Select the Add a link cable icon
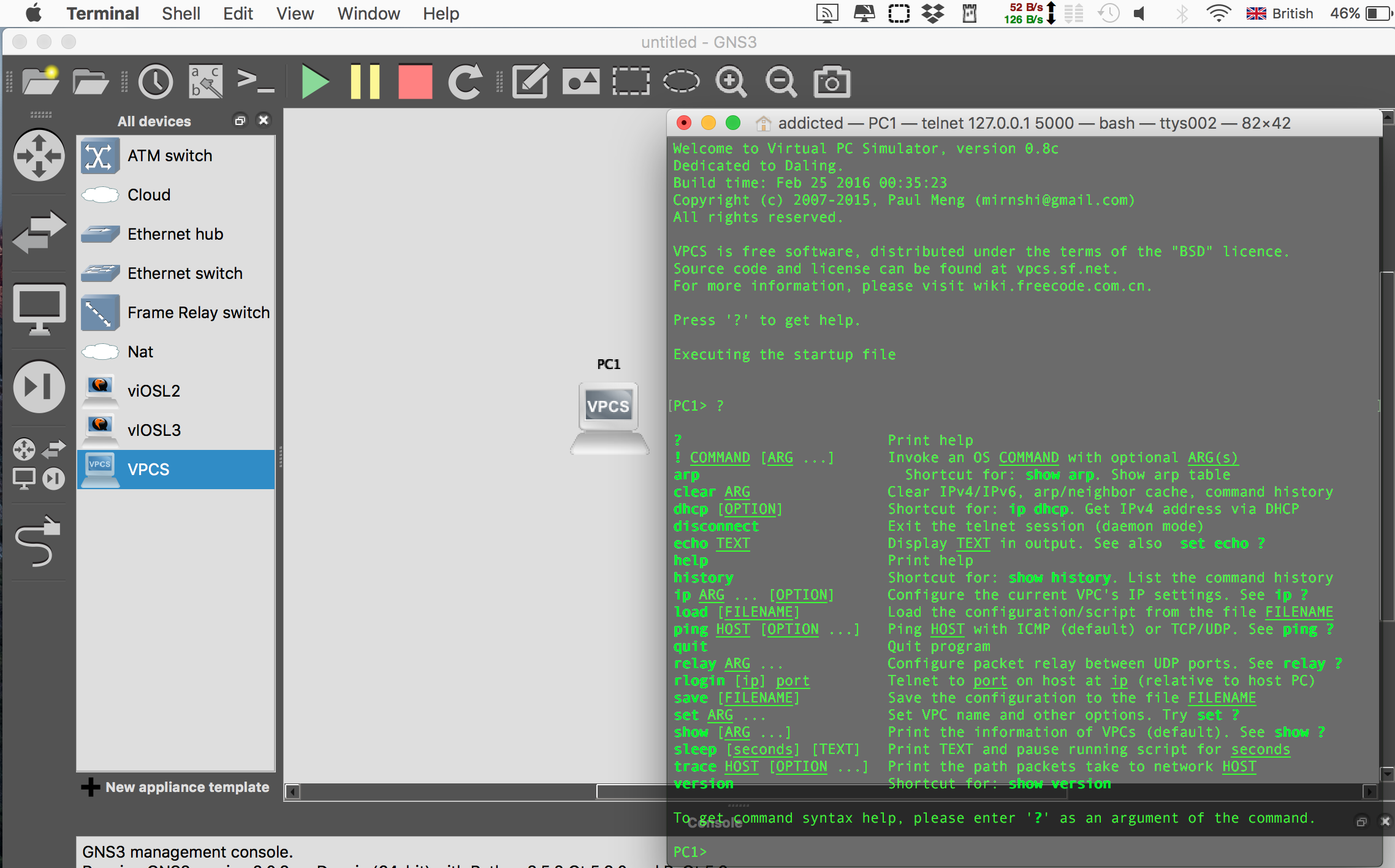 [x=39, y=541]
